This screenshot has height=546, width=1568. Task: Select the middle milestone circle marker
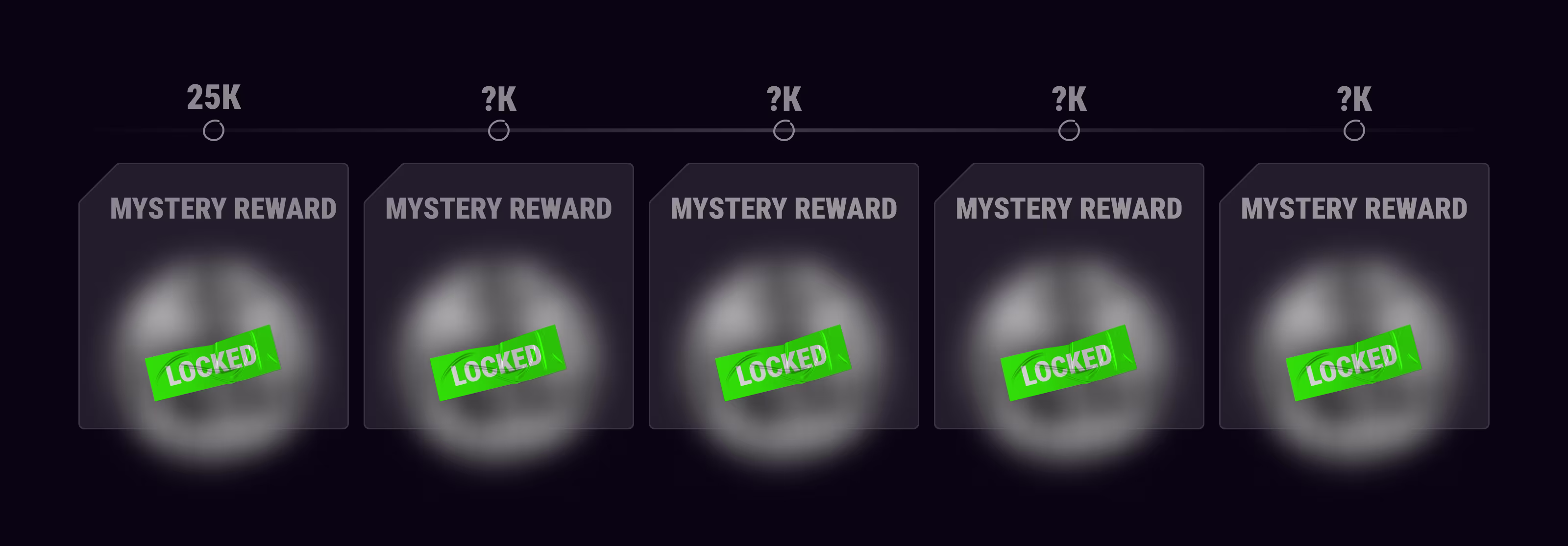click(x=784, y=130)
